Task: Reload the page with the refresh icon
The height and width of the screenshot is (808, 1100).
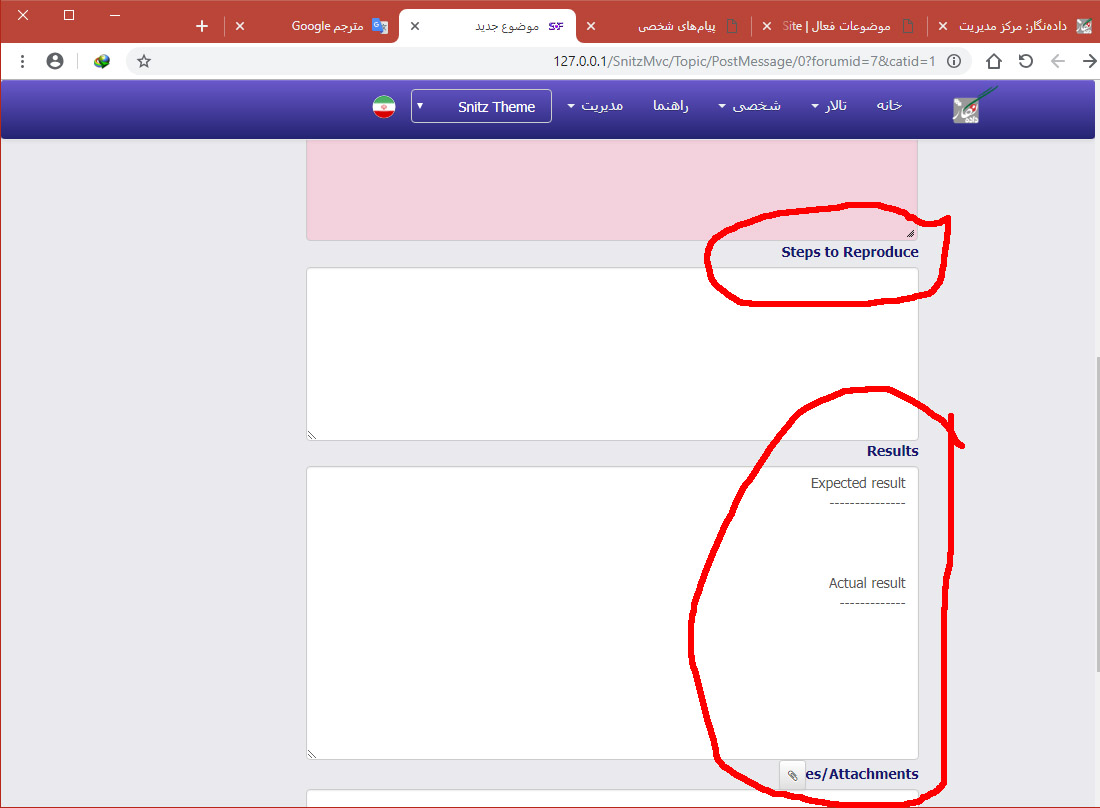Action: pyautogui.click(x=1025, y=61)
